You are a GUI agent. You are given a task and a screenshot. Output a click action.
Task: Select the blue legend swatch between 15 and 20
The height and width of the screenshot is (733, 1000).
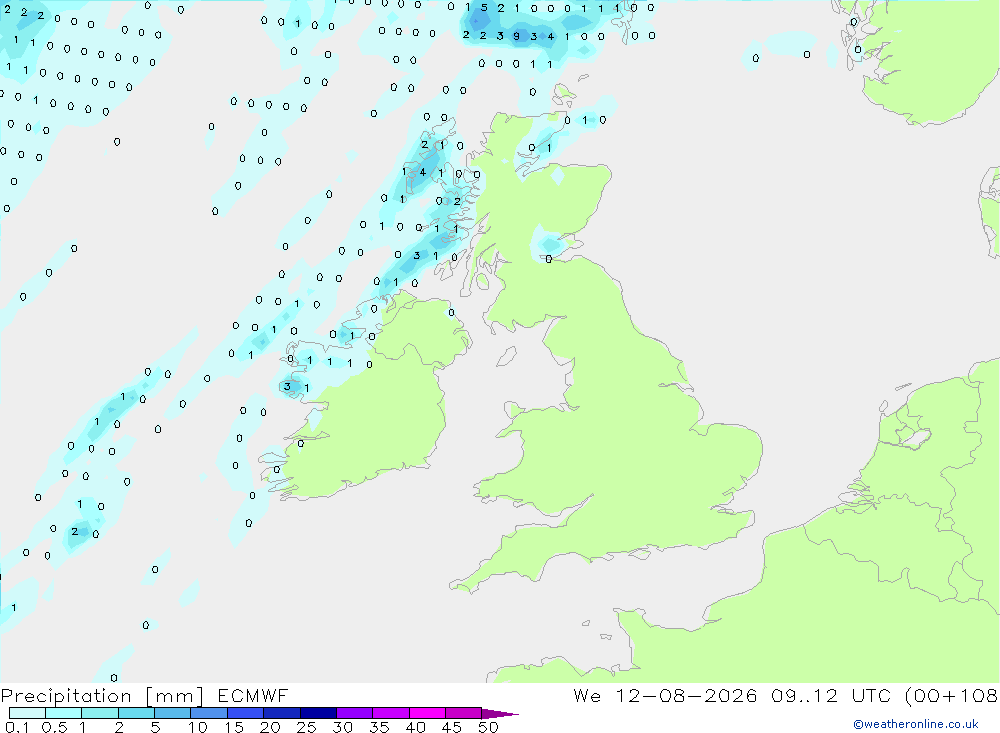245,713
